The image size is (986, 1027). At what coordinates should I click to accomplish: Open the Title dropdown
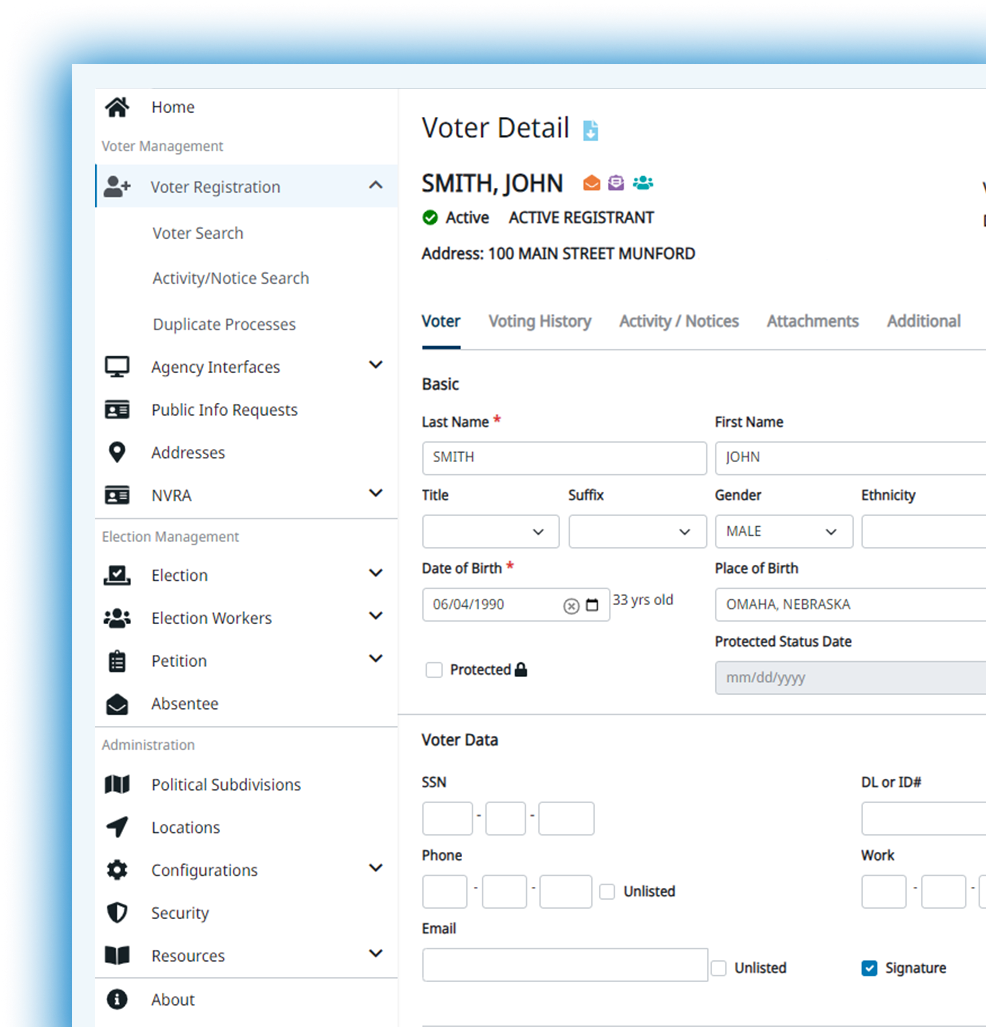tap(491, 531)
